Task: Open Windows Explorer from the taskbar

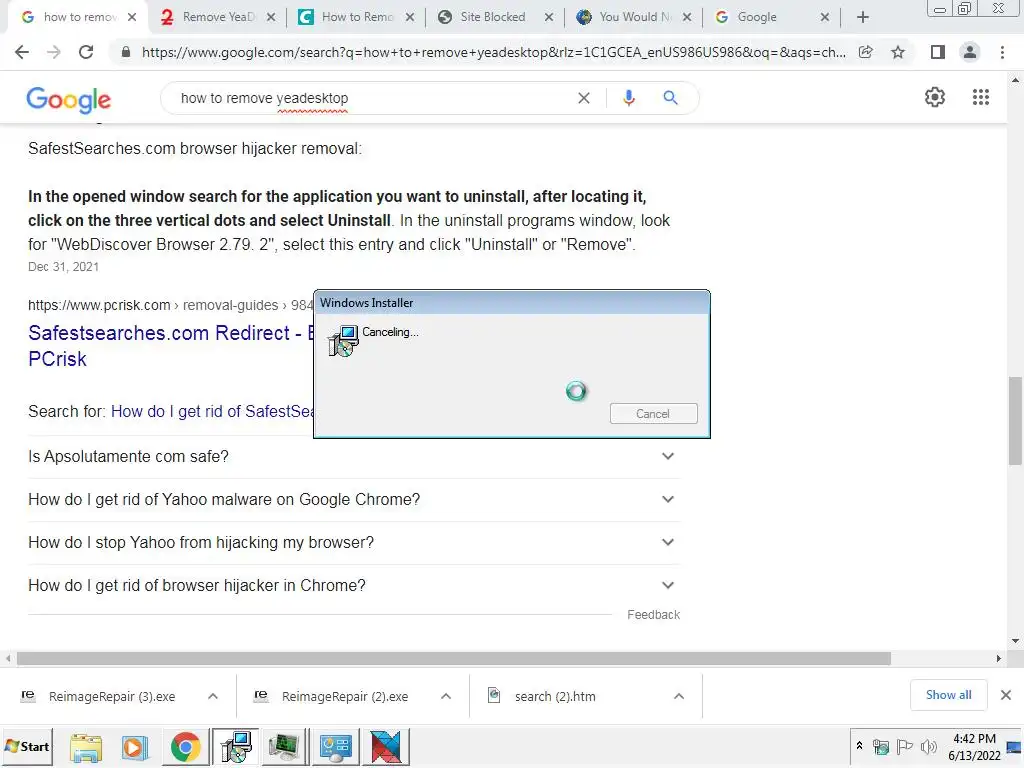Action: [x=86, y=747]
